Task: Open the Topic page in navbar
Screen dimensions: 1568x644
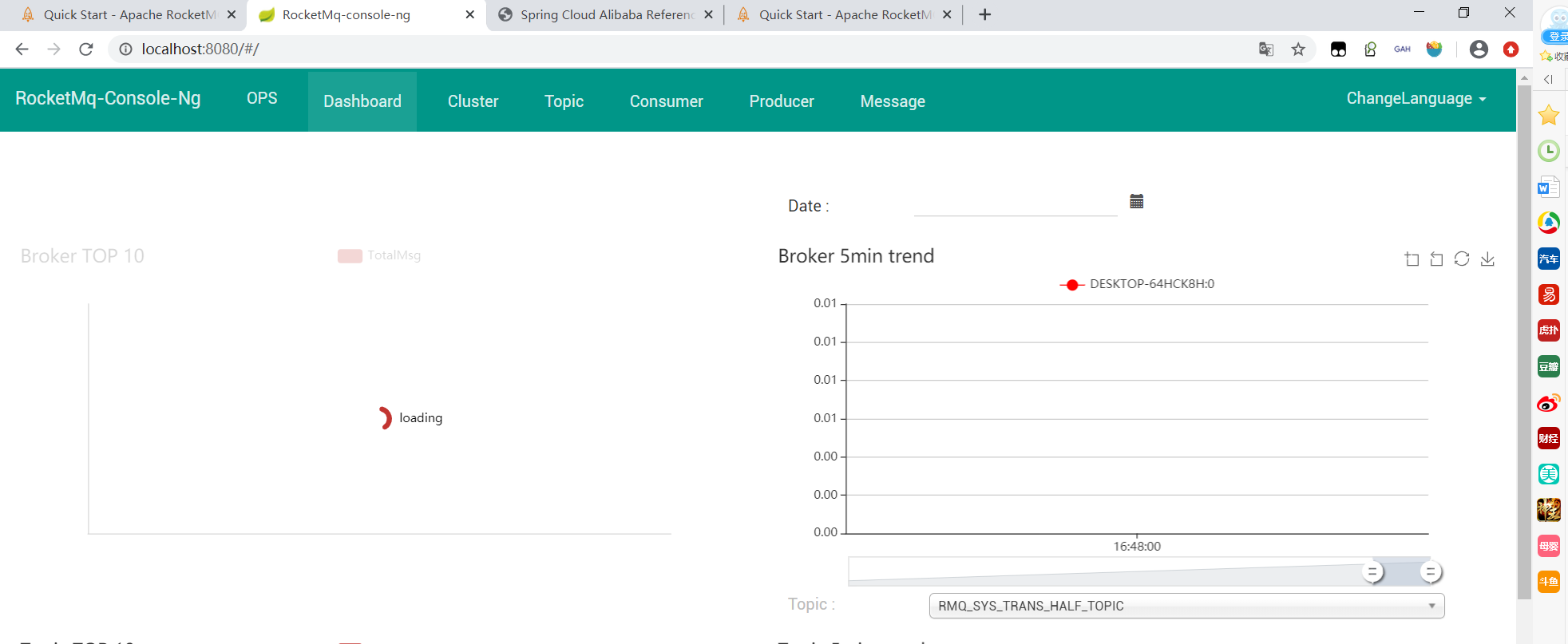Action: [564, 101]
